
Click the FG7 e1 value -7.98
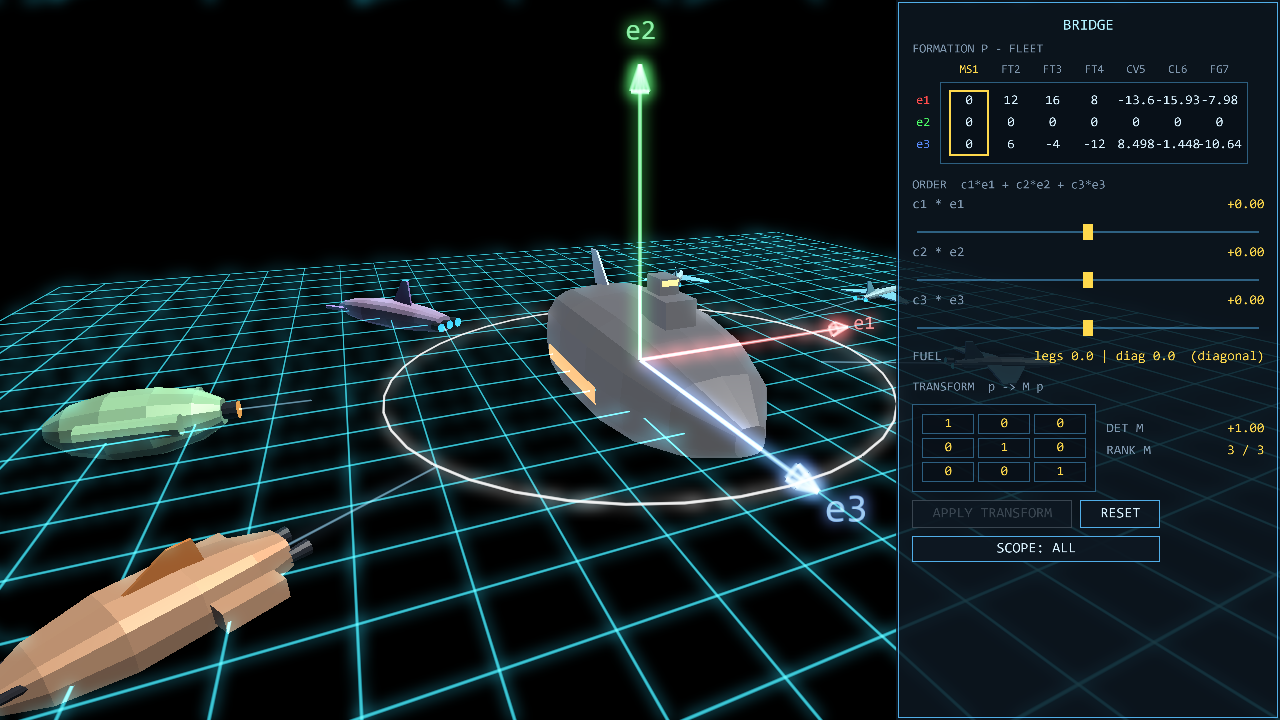coord(1219,100)
